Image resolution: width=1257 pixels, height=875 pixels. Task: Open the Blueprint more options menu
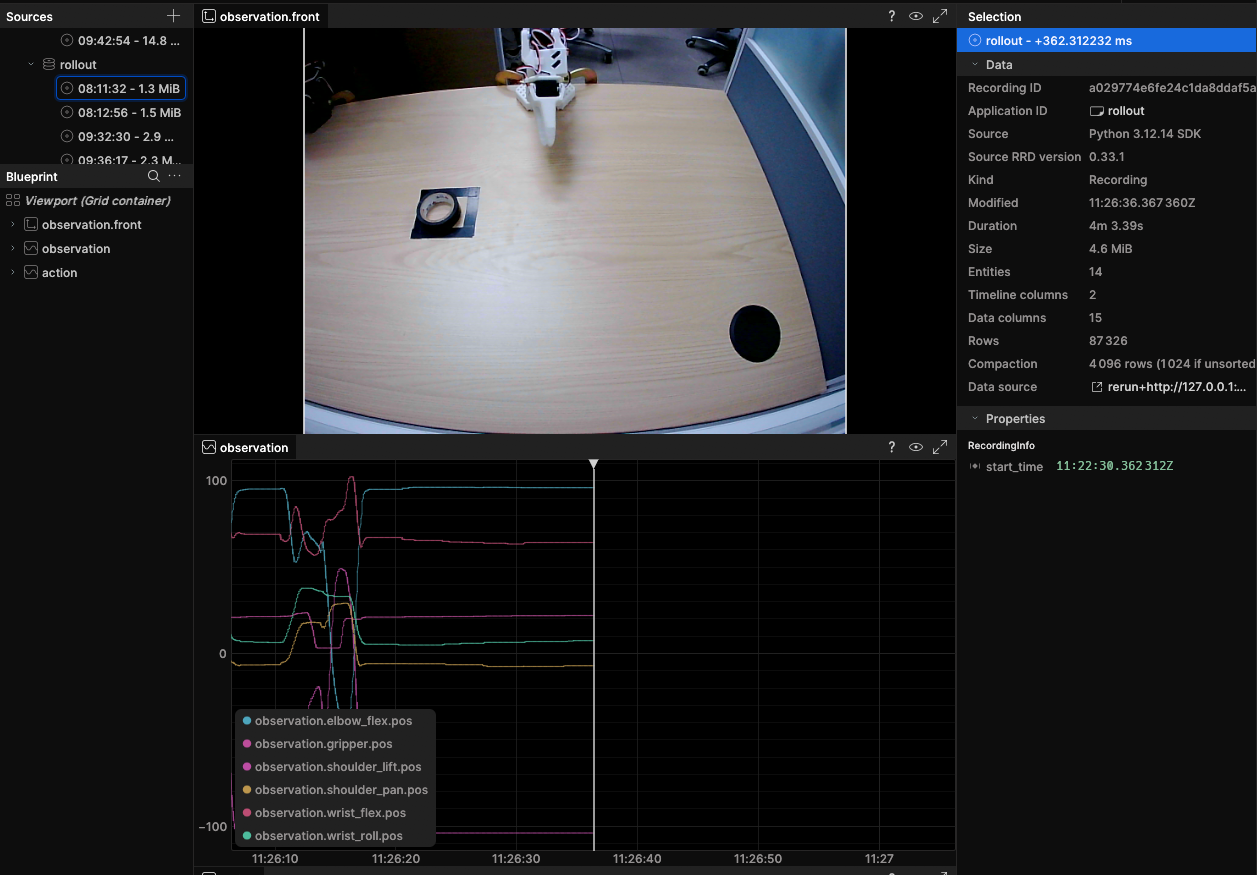click(175, 176)
